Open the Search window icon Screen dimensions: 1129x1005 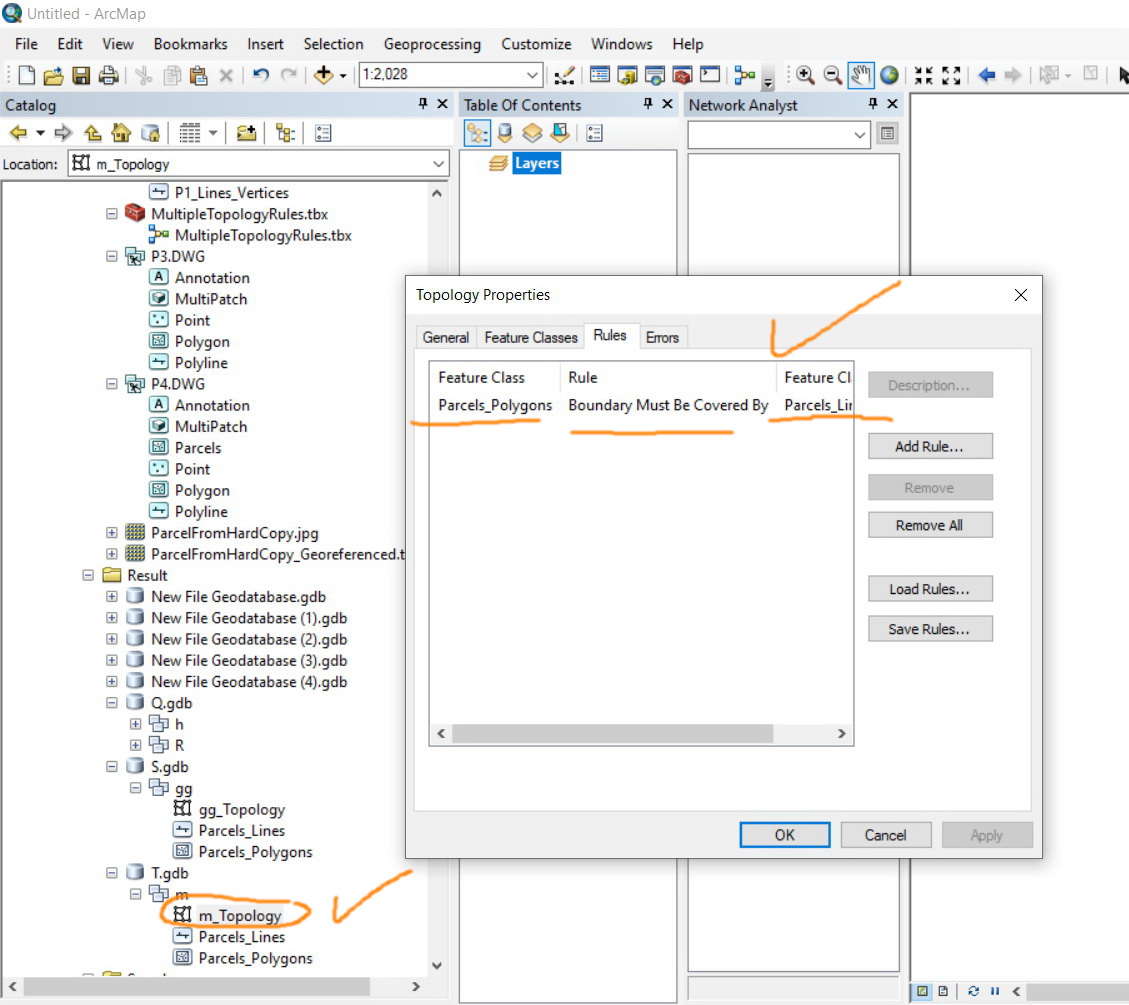pyautogui.click(x=655, y=75)
